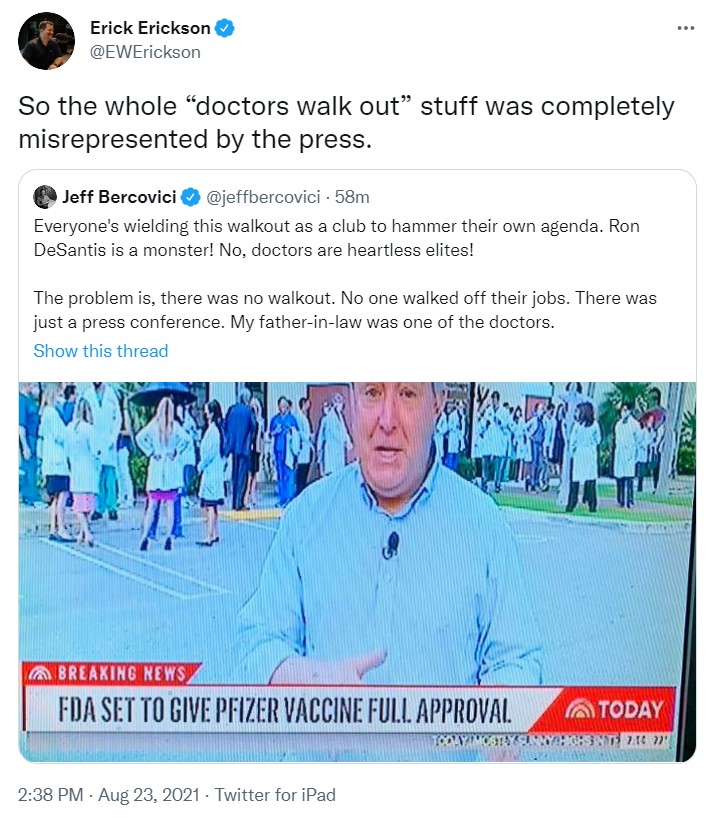Click Erick Erickson's verified badge

point(225,28)
